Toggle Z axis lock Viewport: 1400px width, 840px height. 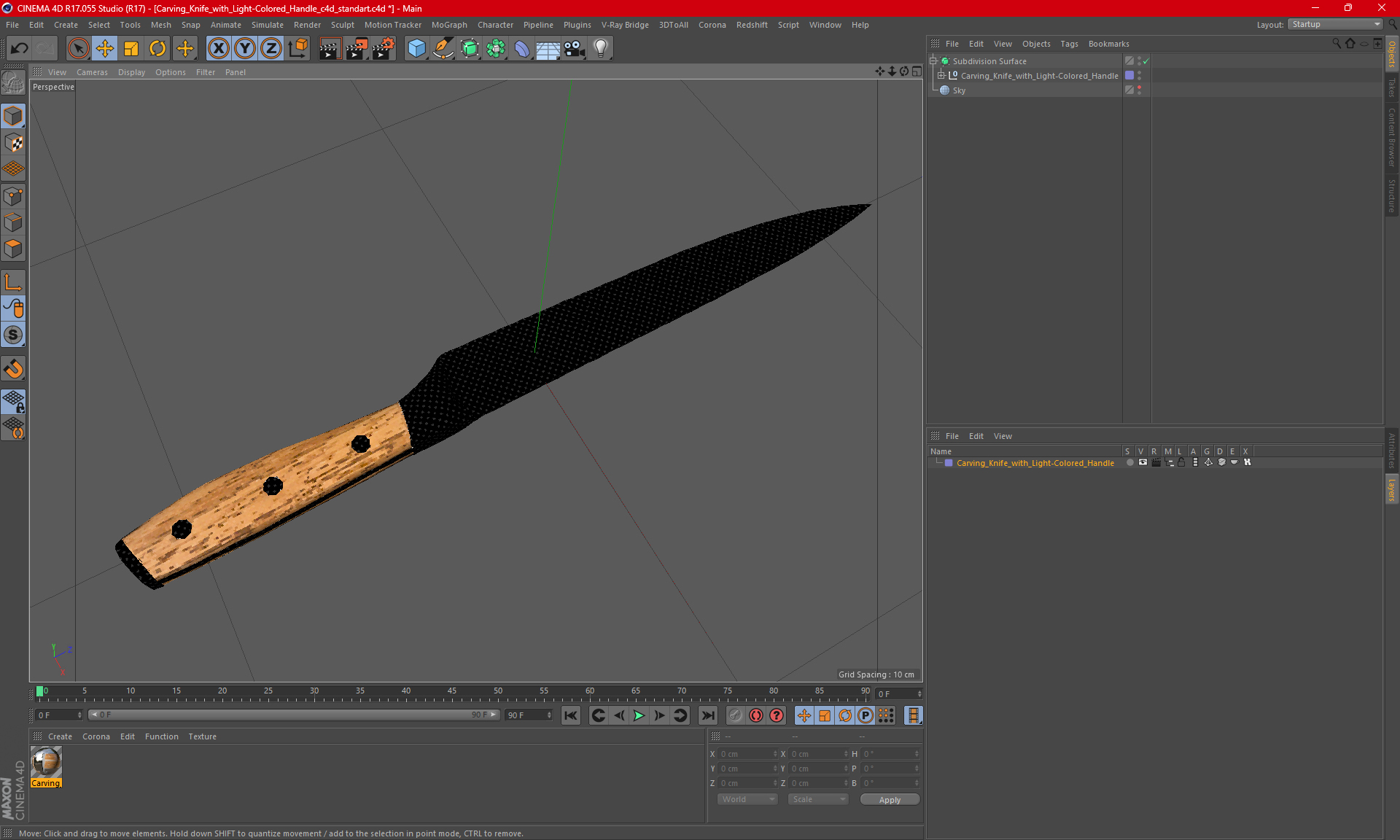pos(271,48)
